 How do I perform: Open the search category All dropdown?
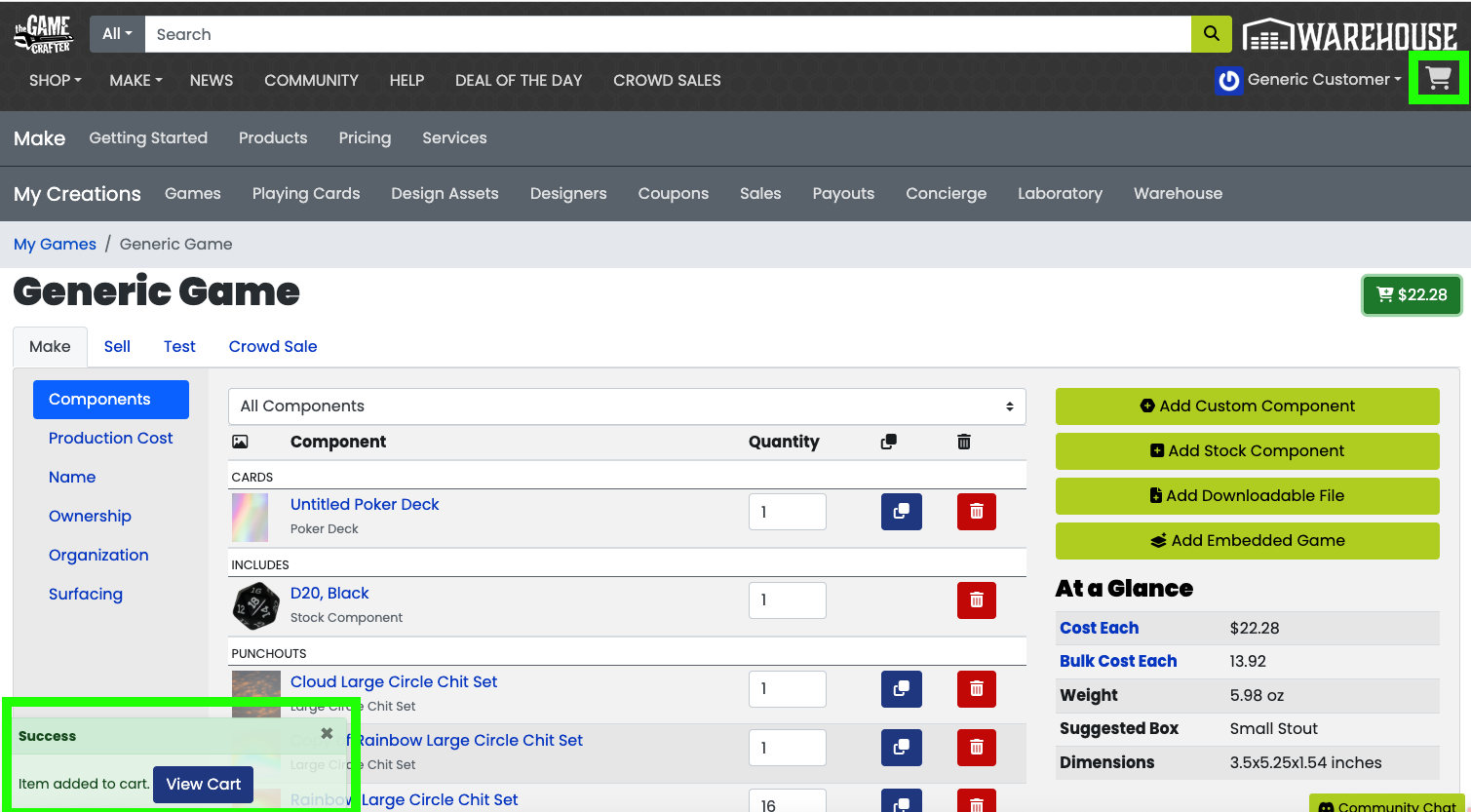117,34
